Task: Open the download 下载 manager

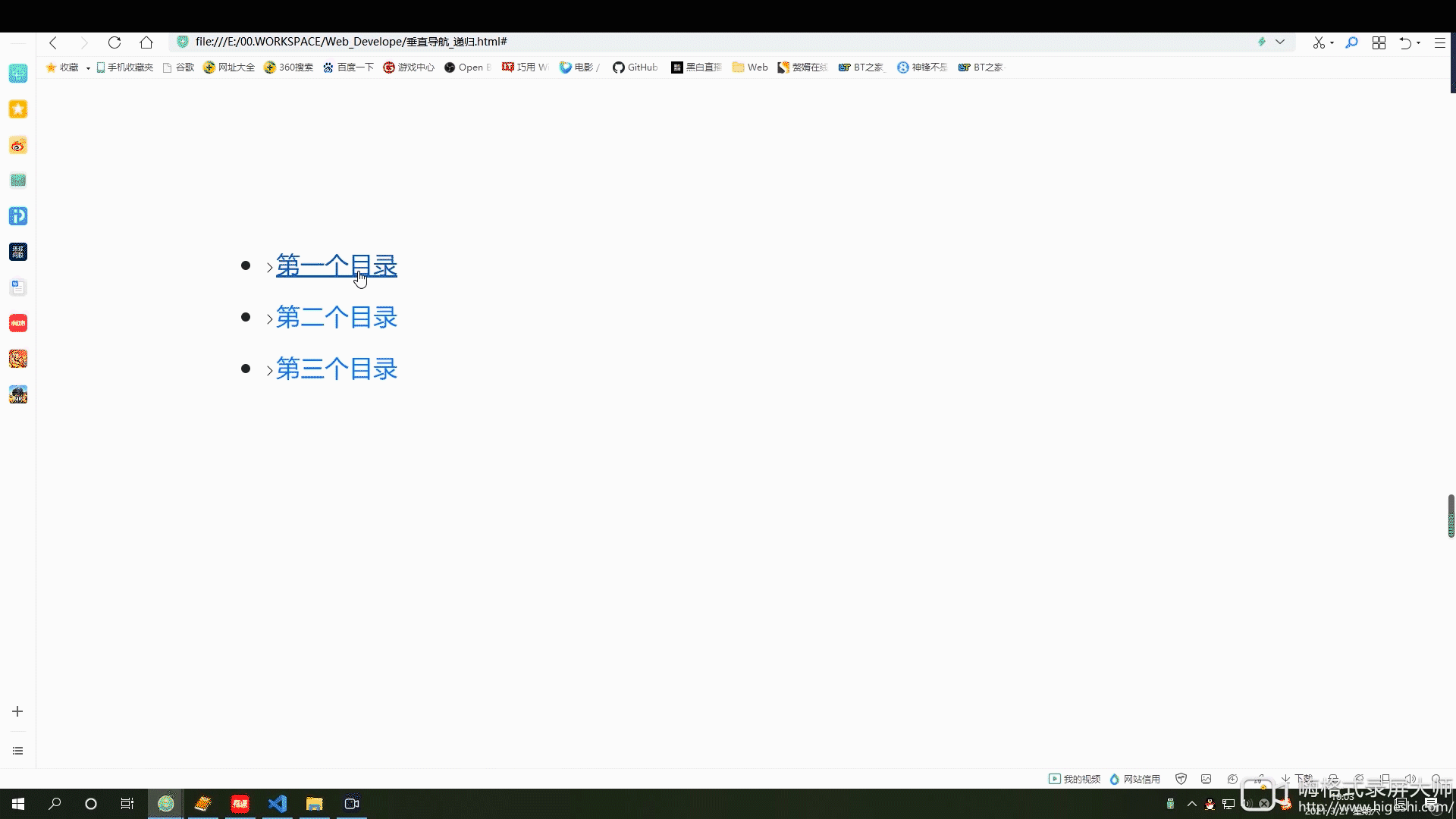Action: coord(1298,779)
